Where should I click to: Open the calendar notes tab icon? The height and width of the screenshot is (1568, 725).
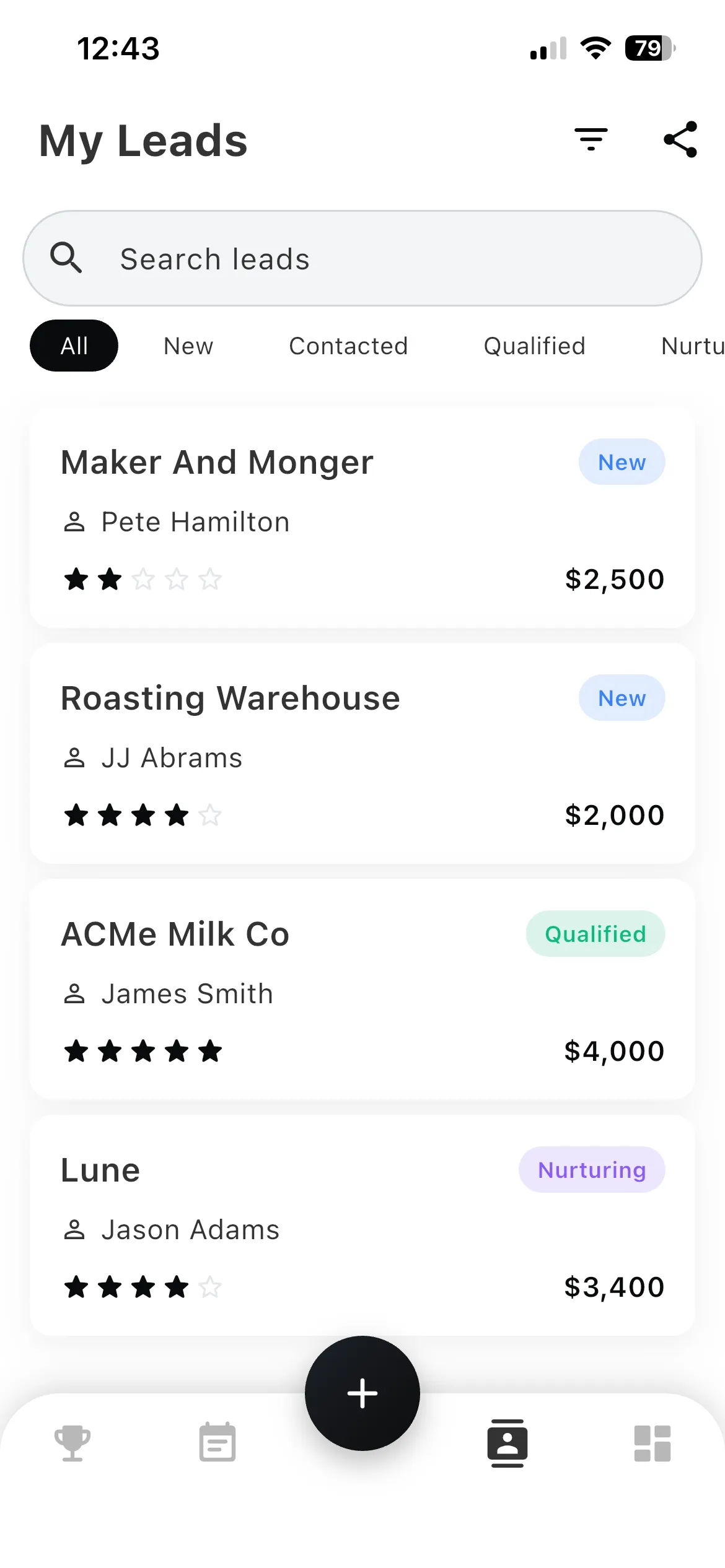tap(217, 1442)
